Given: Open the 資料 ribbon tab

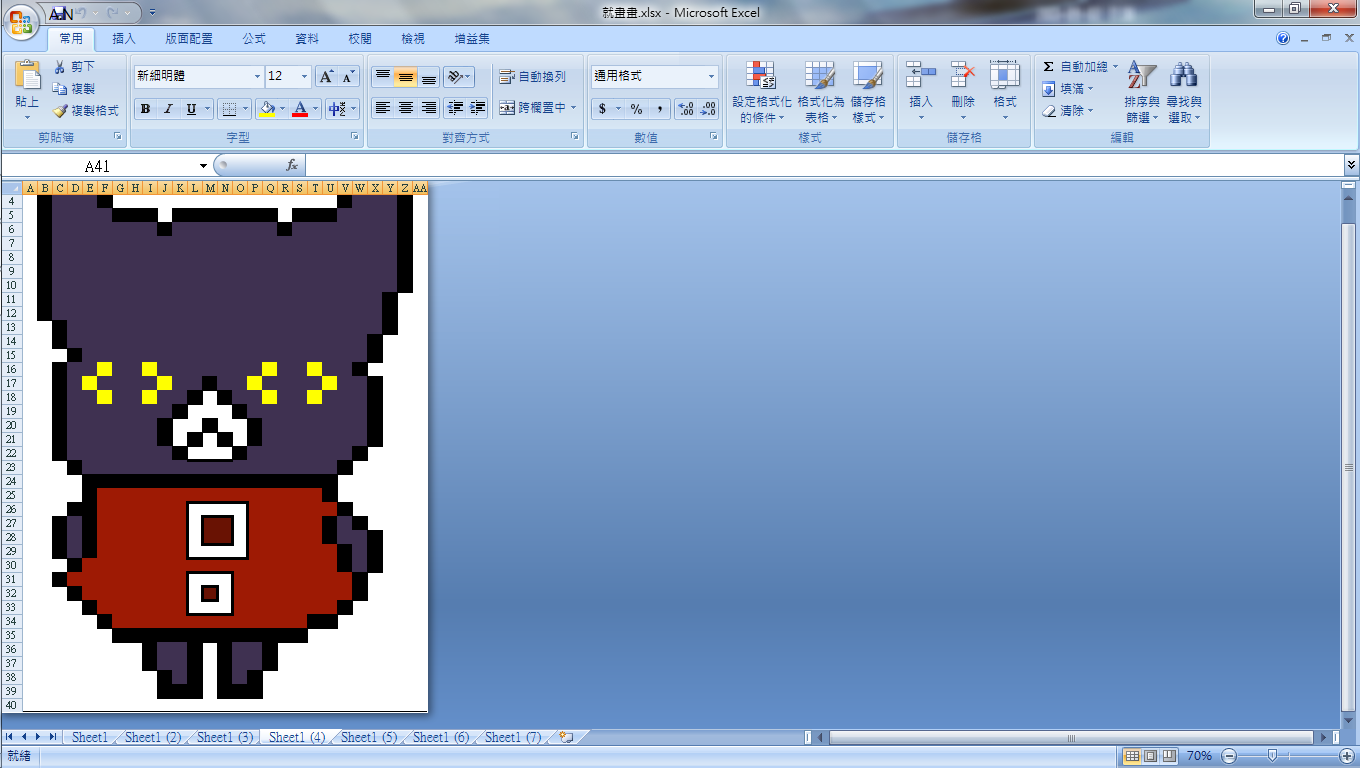Looking at the screenshot, I should (307, 39).
